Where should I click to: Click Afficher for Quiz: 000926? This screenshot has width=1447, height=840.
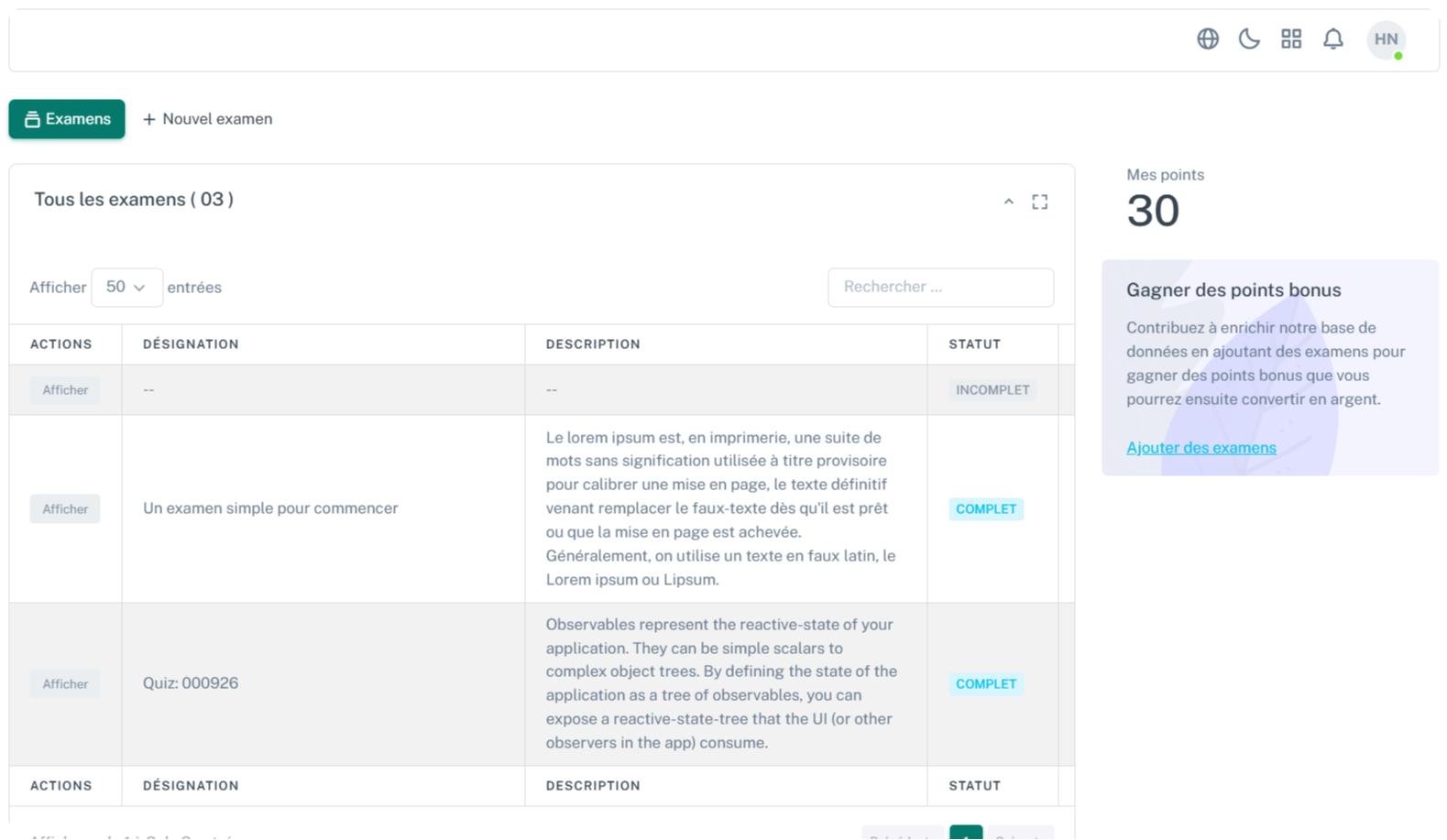pyautogui.click(x=65, y=684)
